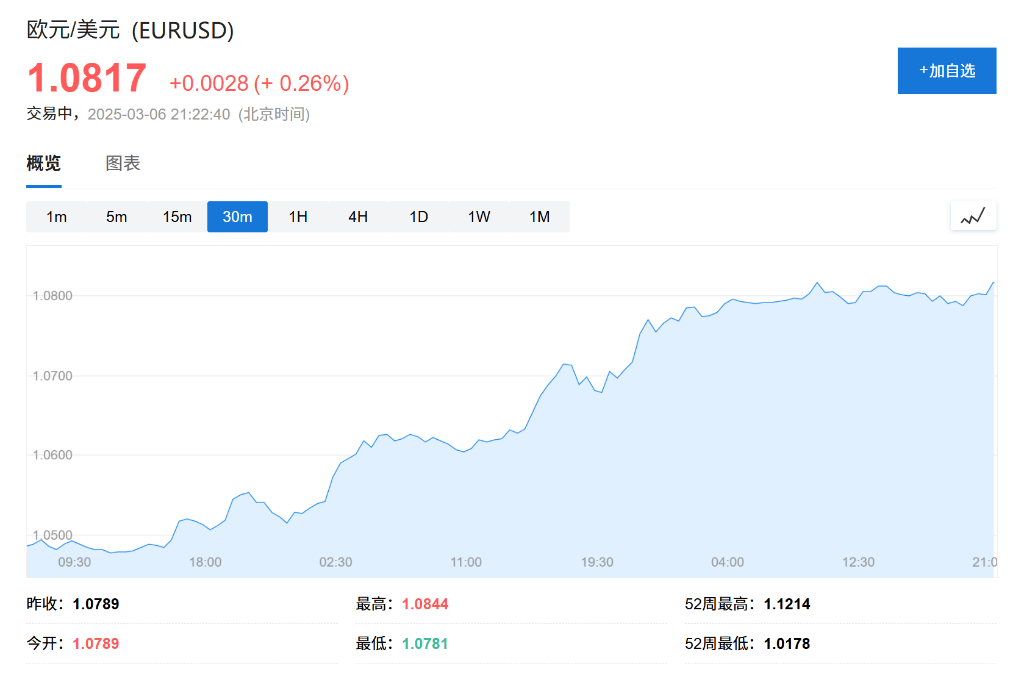Image resolution: width=1024 pixels, height=682 pixels.
Task: Select the 30m interval
Action: tap(238, 217)
